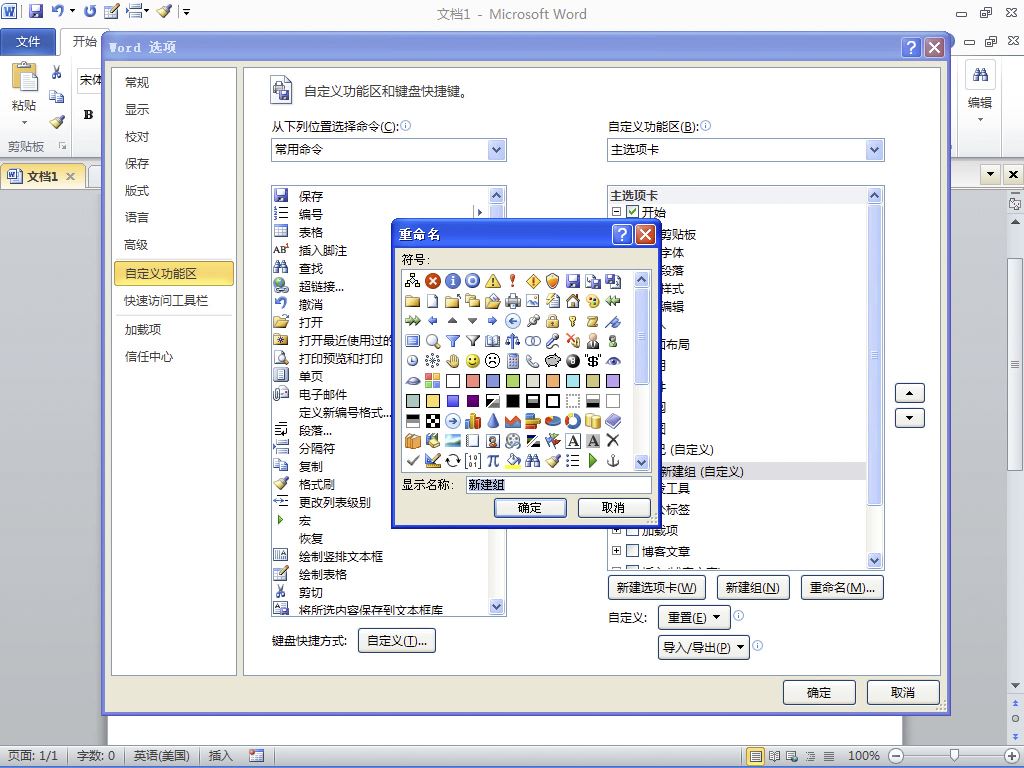Pick the dark purple color square symbol

[x=473, y=401]
